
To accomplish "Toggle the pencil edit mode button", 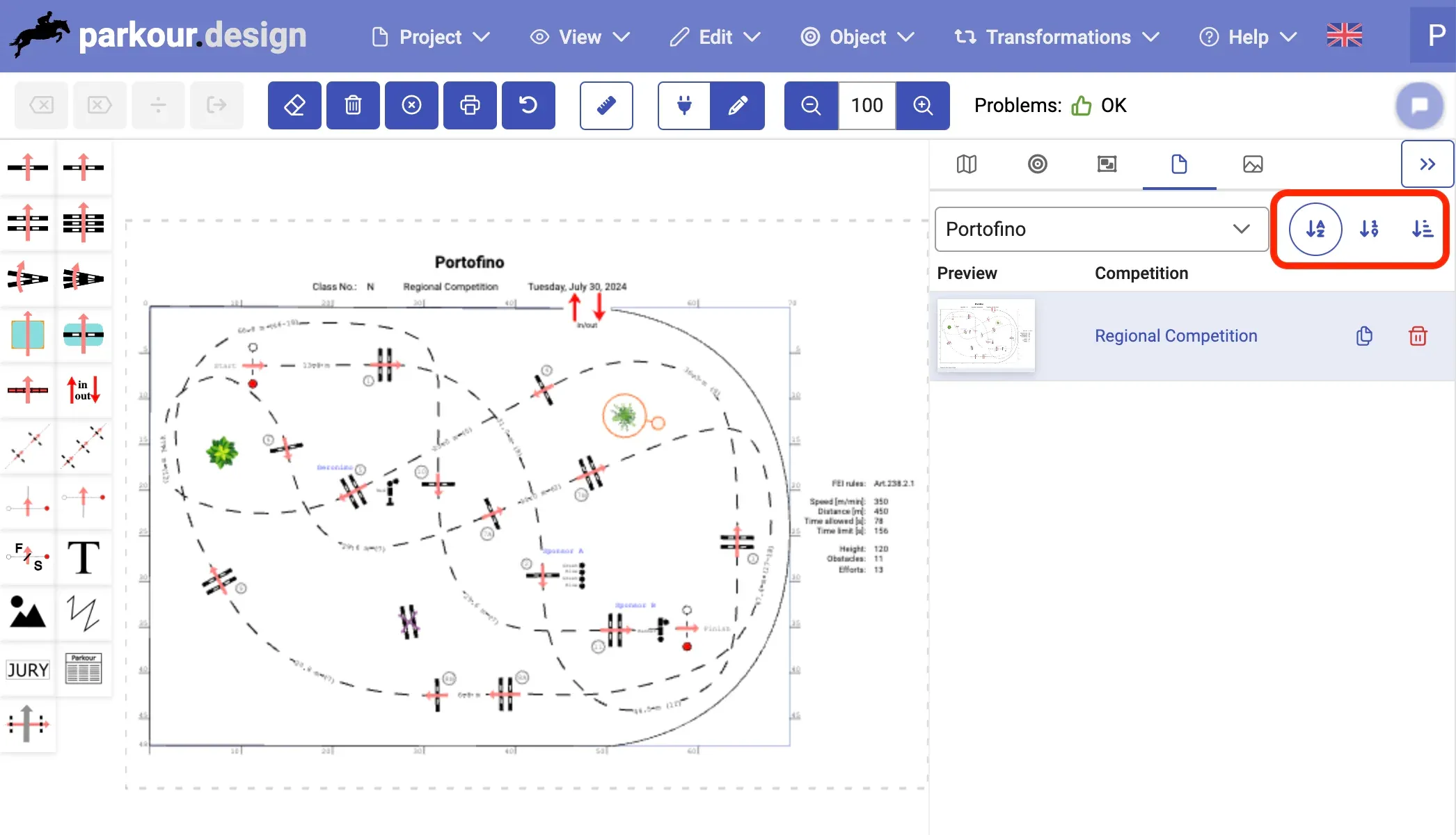I will (738, 105).
